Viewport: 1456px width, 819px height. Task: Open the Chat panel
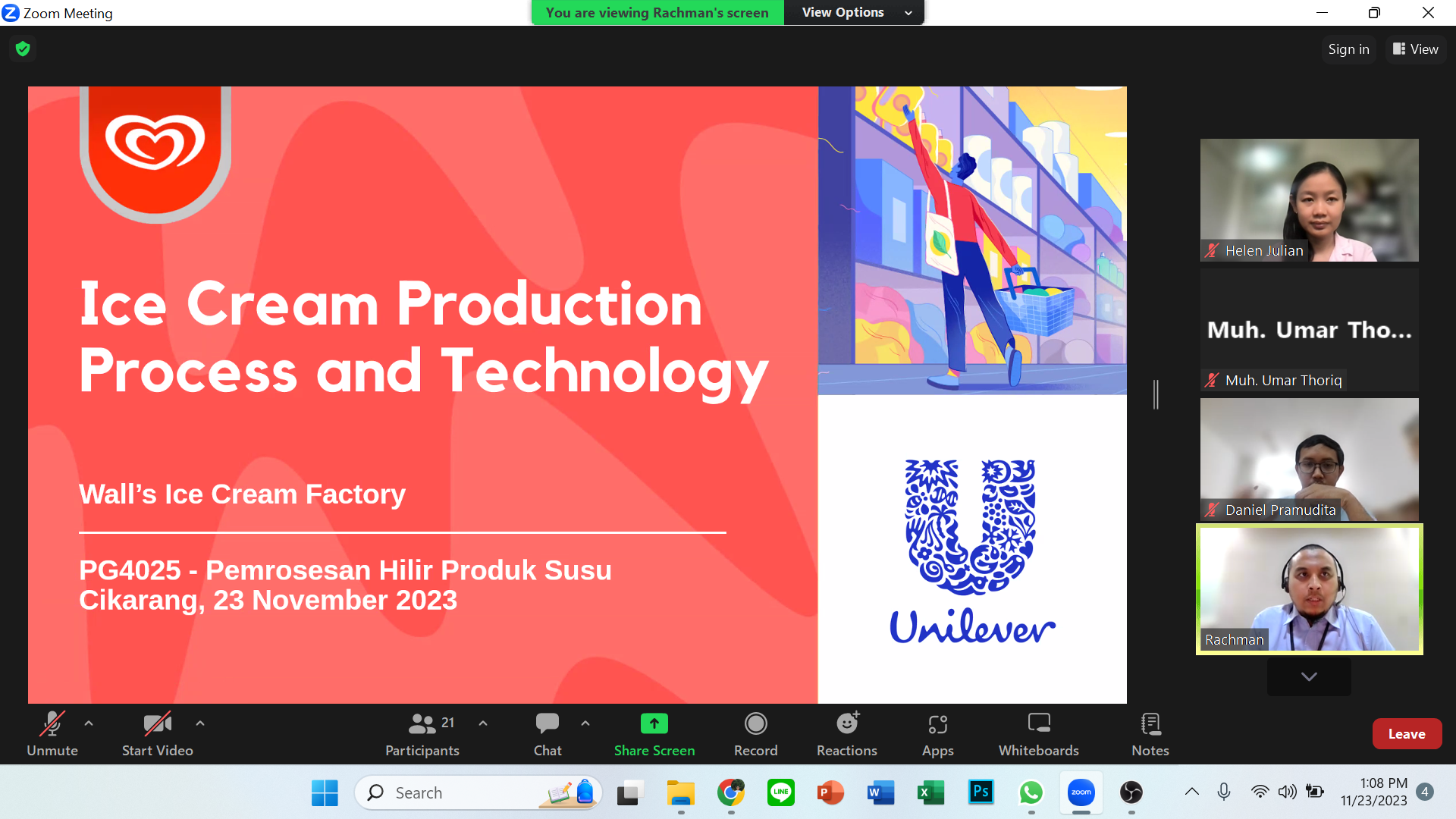point(548,733)
